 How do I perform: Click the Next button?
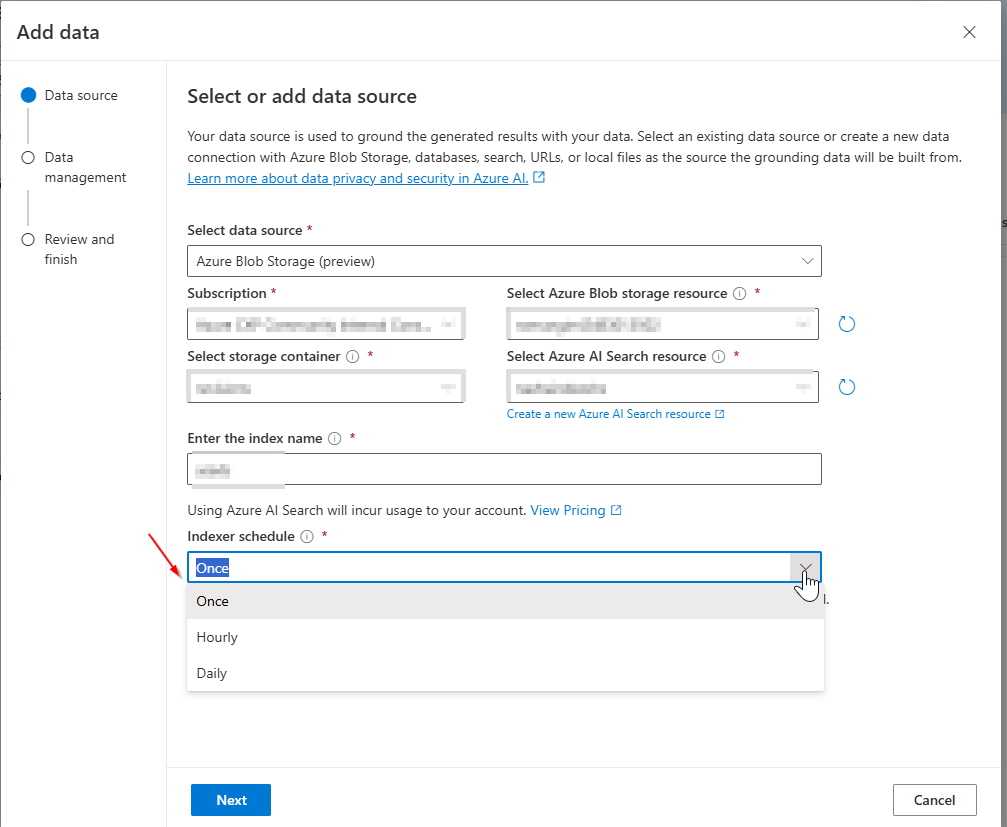[x=230, y=799]
